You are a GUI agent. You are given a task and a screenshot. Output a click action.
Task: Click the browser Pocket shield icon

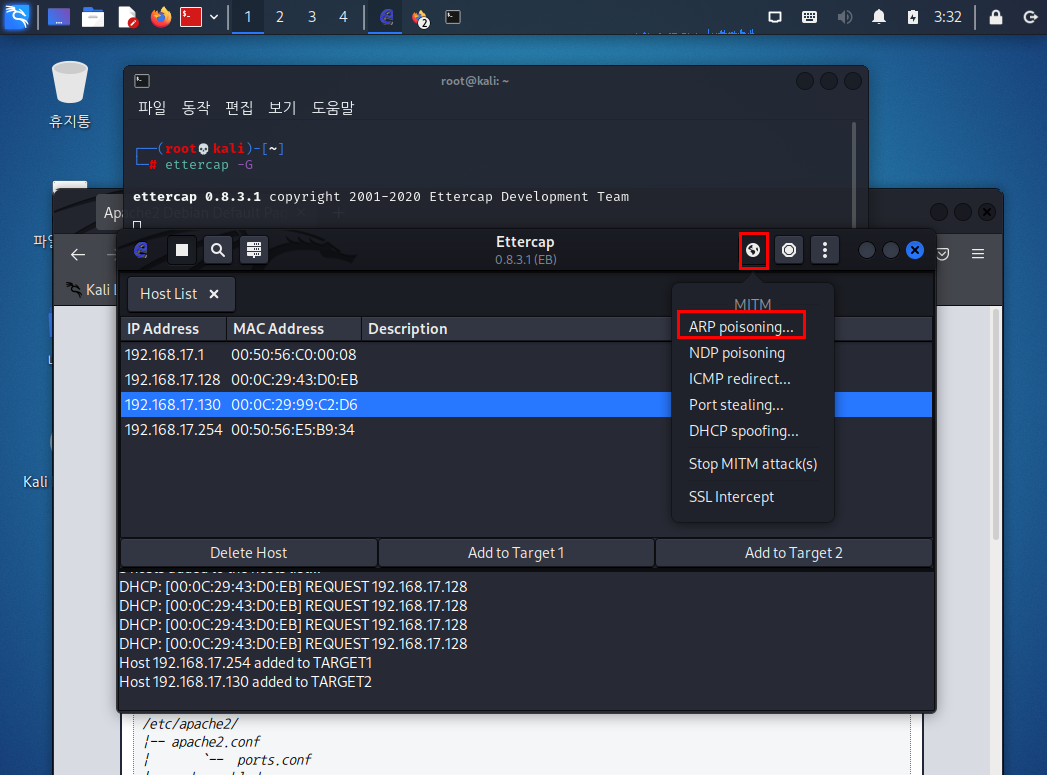pyautogui.click(x=943, y=254)
